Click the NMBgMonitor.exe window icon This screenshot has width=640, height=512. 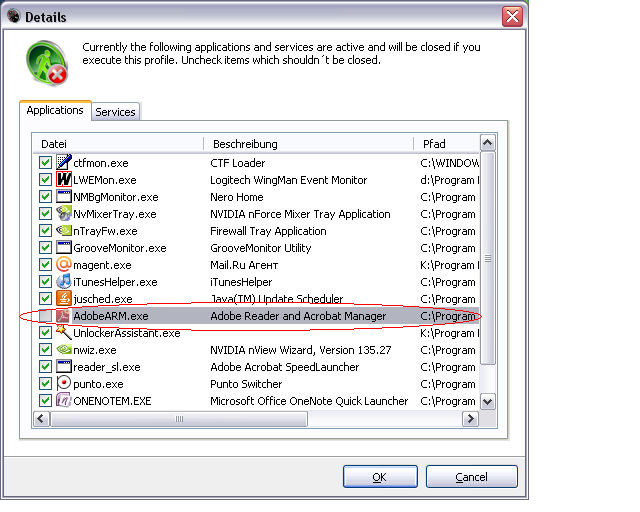coord(64,197)
